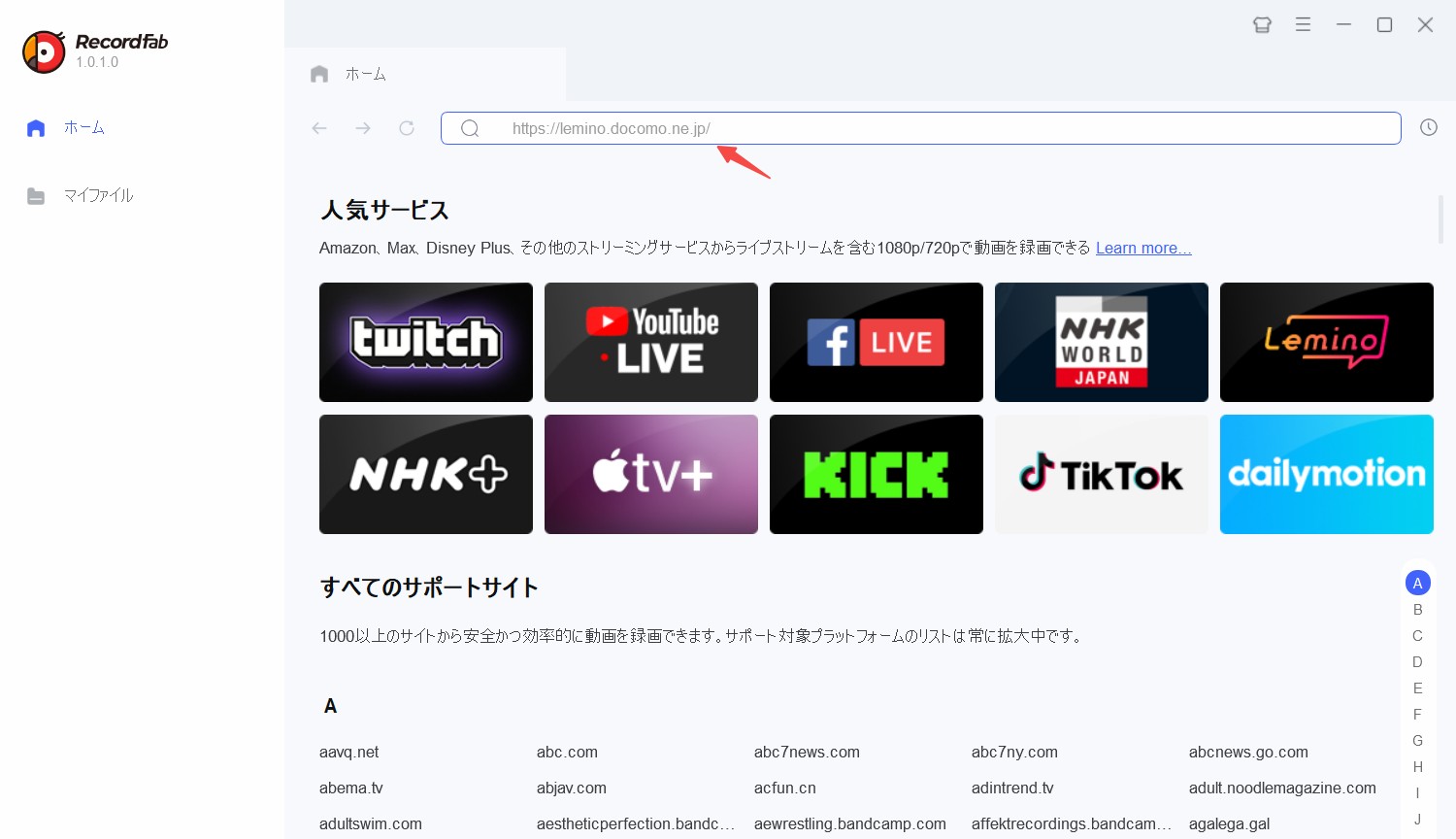
Task: Open the TikTok service tile
Action: [1102, 474]
